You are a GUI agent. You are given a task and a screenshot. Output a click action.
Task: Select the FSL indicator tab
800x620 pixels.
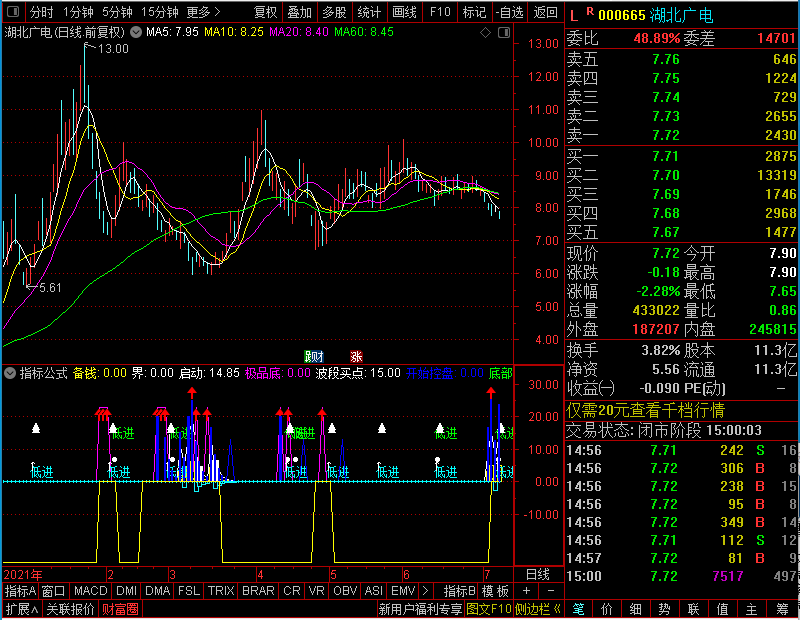189,591
